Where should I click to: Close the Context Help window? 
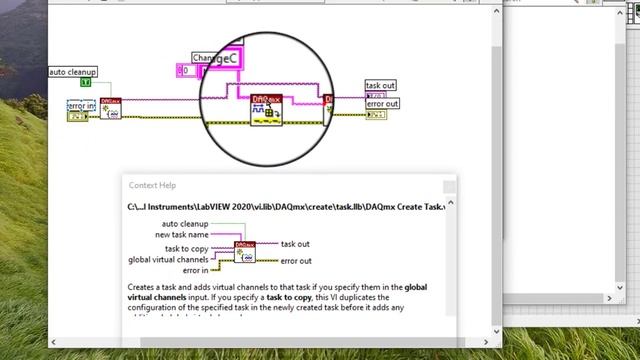pos(449,187)
